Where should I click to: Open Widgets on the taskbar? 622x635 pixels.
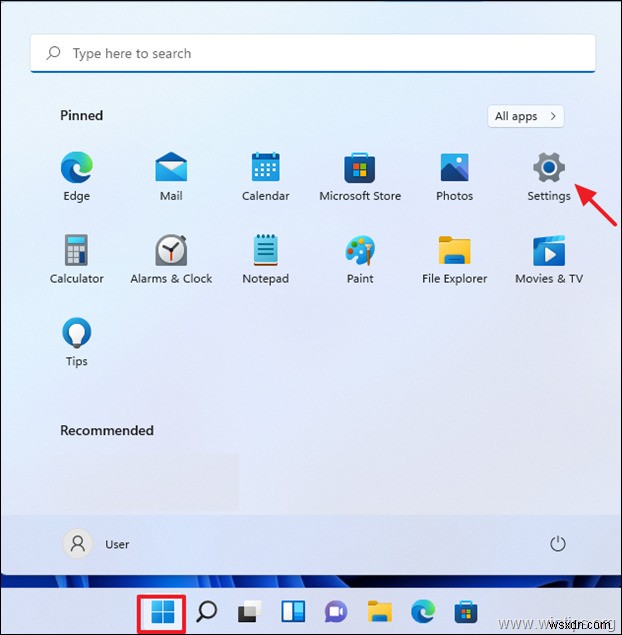click(x=293, y=612)
